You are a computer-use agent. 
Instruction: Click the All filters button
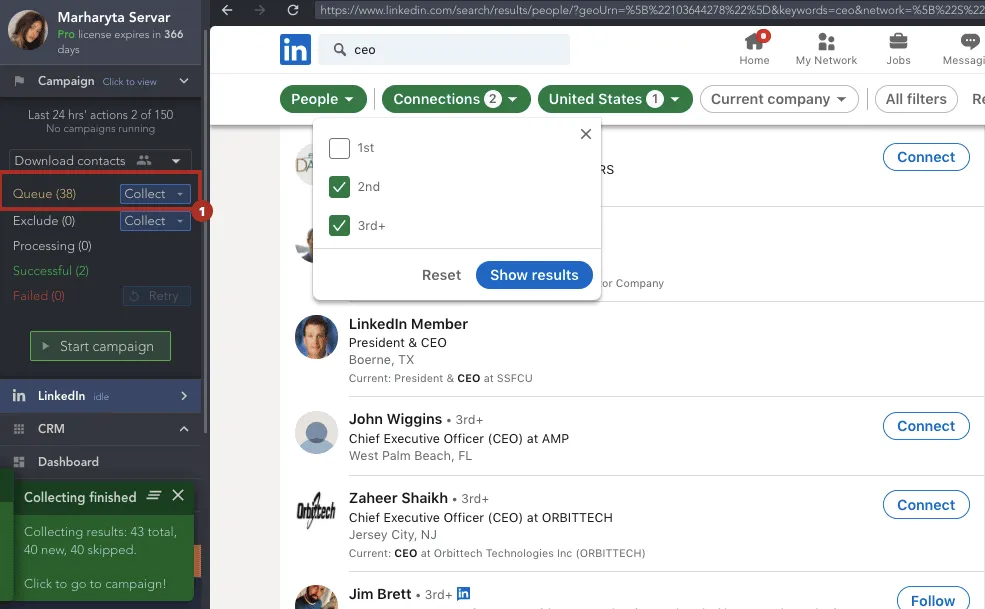(916, 99)
